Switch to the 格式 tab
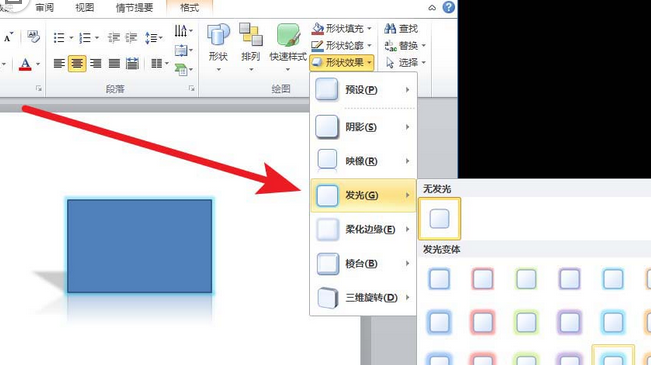Viewport: 651px width, 365px height. click(x=189, y=7)
